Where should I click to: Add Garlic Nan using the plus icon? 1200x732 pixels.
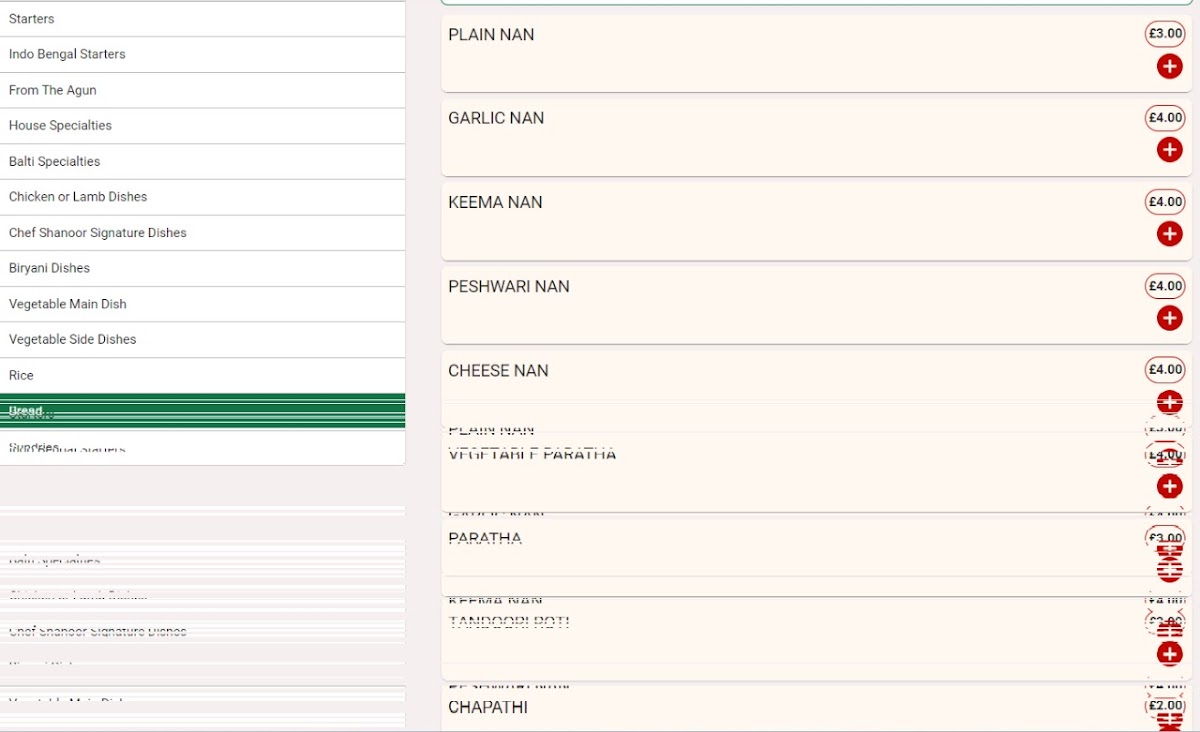[1169, 150]
